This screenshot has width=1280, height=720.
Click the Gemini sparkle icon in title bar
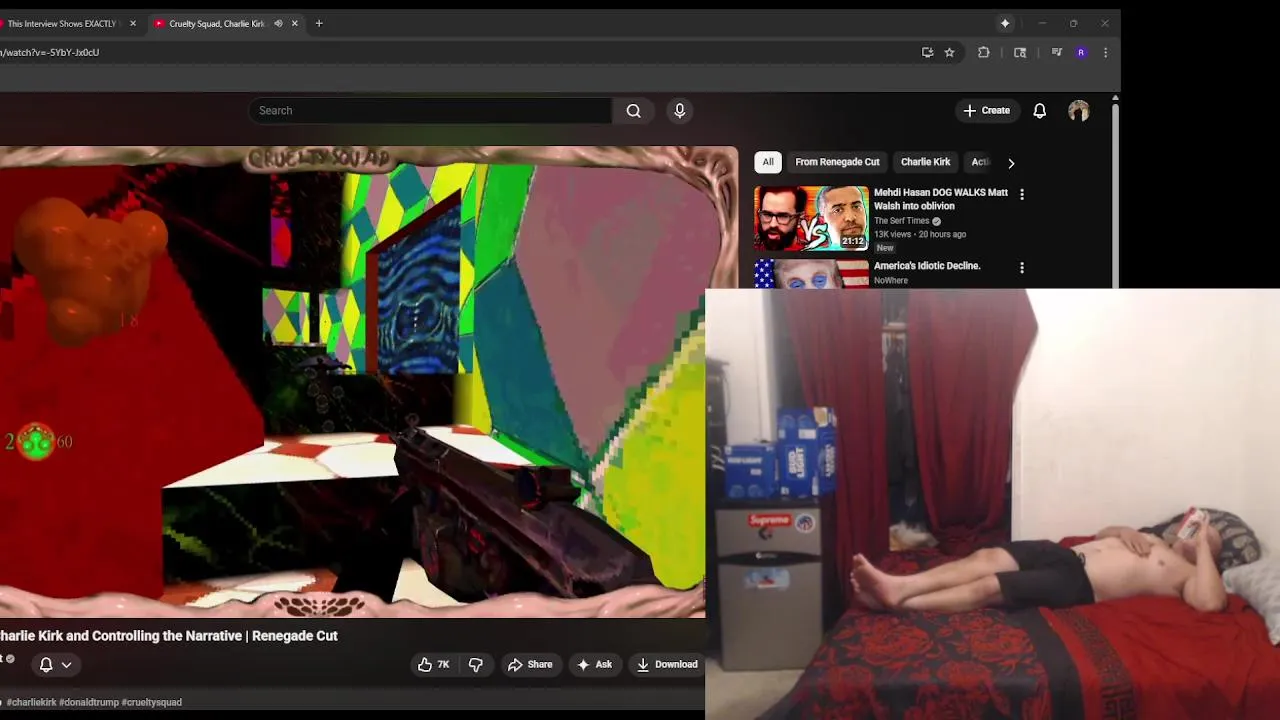pyautogui.click(x=1005, y=23)
